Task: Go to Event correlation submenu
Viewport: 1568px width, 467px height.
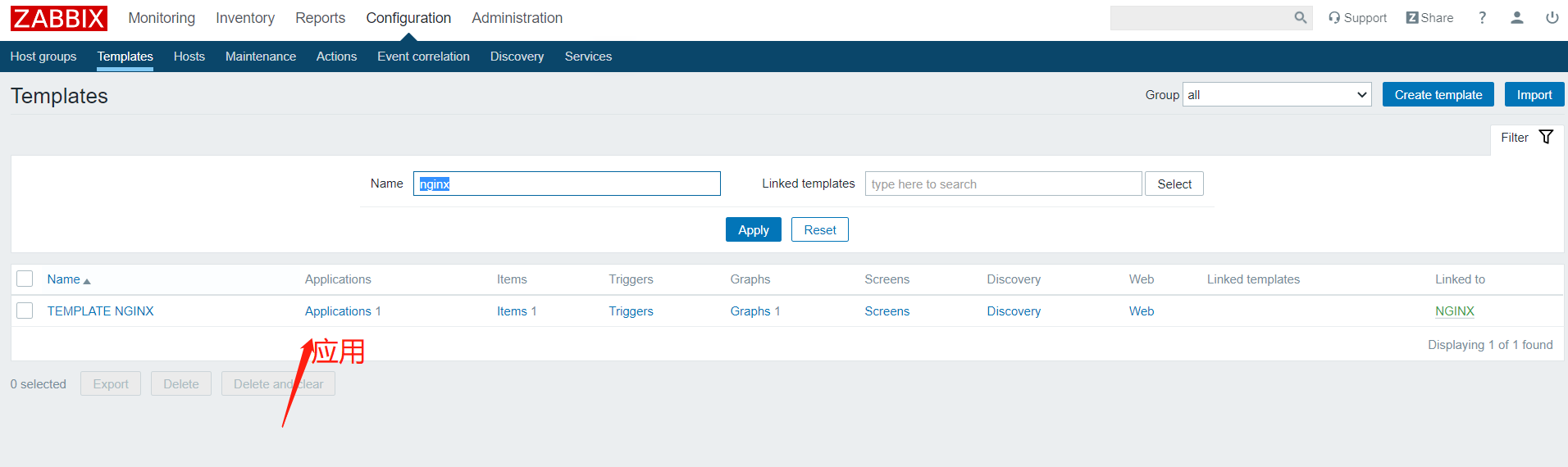Action: pyautogui.click(x=423, y=57)
